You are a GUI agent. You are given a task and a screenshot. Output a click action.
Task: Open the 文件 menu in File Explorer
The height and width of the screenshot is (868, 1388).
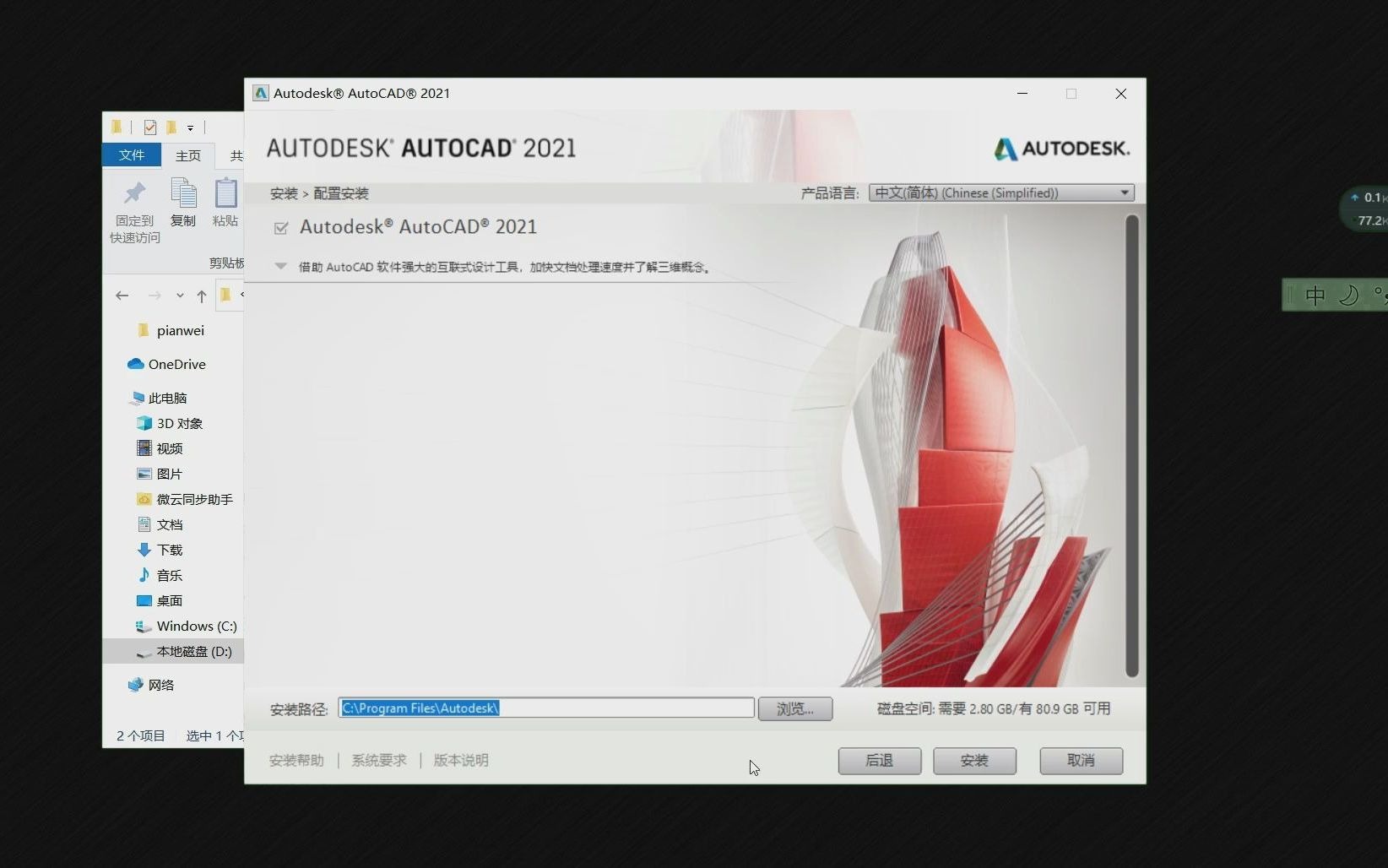[x=131, y=155]
